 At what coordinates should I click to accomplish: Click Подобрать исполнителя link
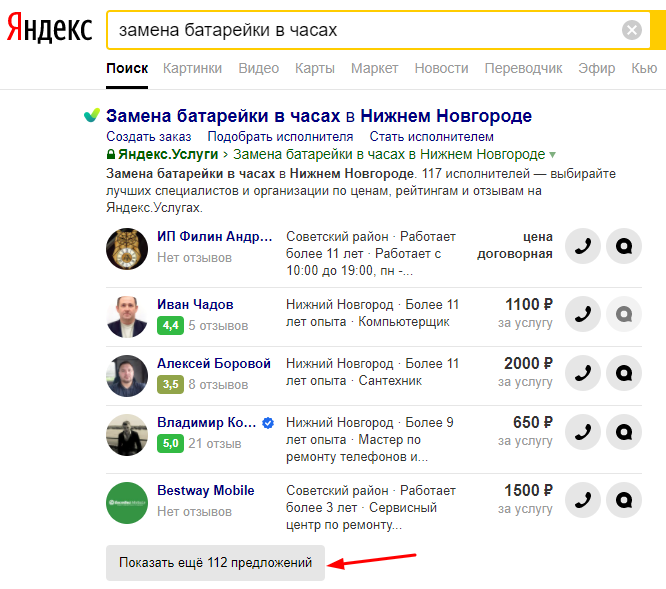click(280, 136)
